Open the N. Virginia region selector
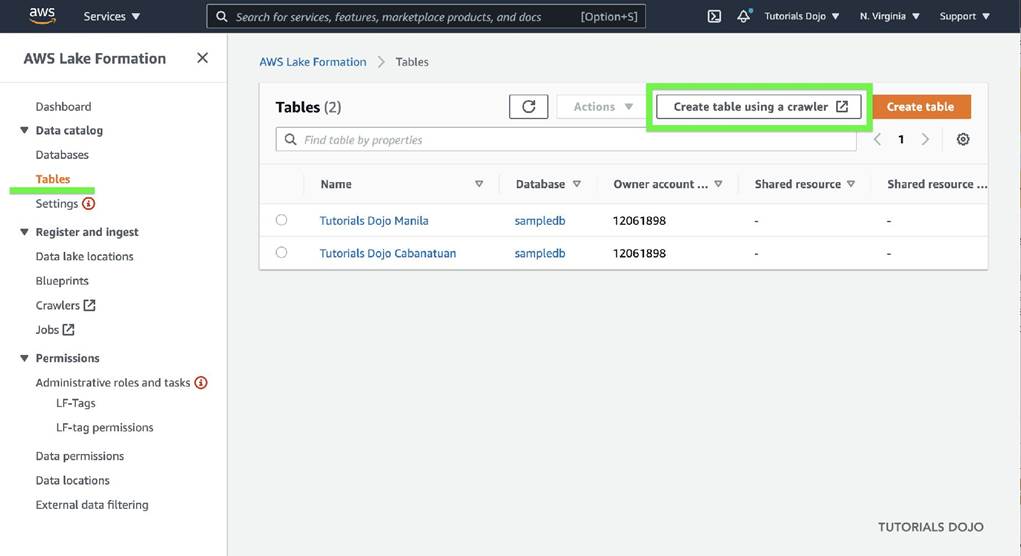This screenshot has width=1021, height=556. pos(889,16)
